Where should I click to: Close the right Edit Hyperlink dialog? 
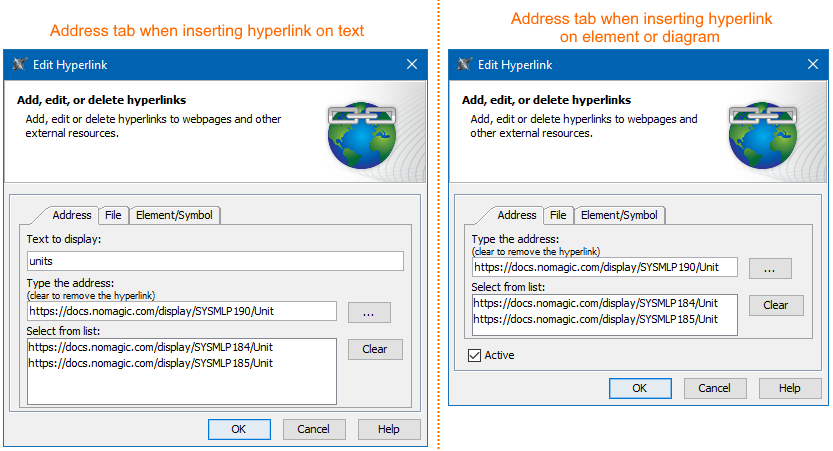coord(812,65)
